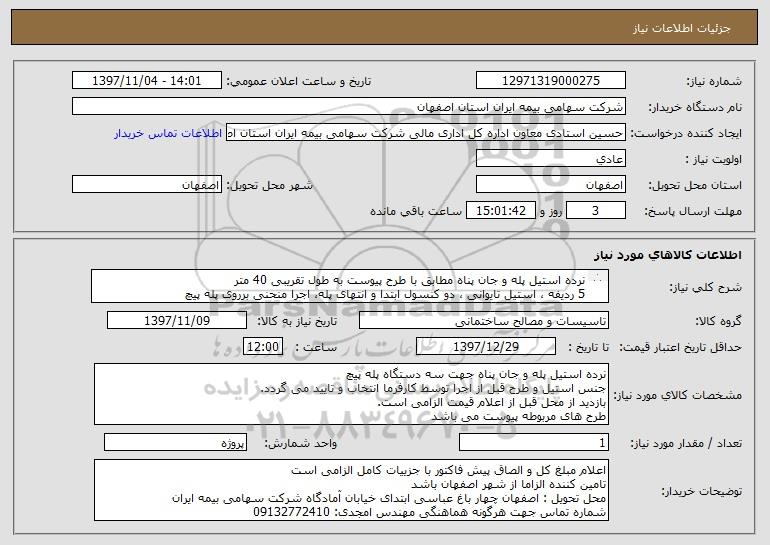Select the price validity date 1397/12/29
Screen dimensions: 770x545
pos(486,347)
